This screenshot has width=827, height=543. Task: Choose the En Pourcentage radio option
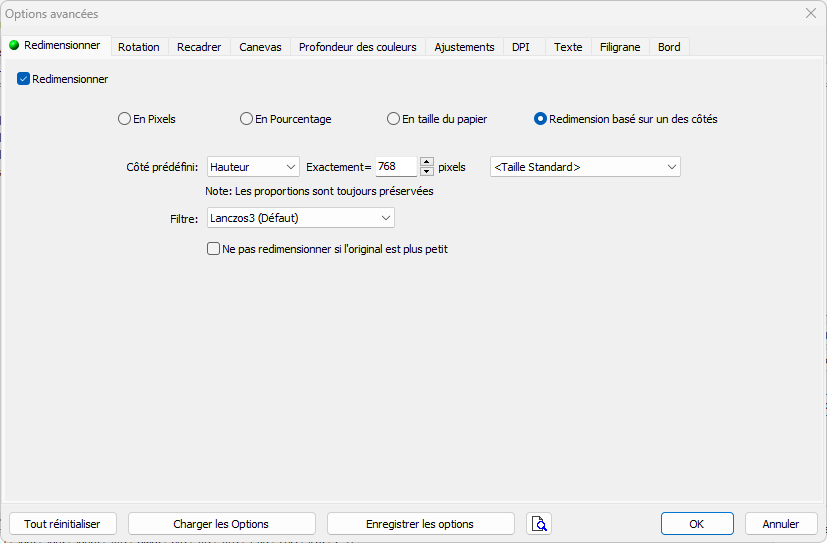[x=246, y=119]
